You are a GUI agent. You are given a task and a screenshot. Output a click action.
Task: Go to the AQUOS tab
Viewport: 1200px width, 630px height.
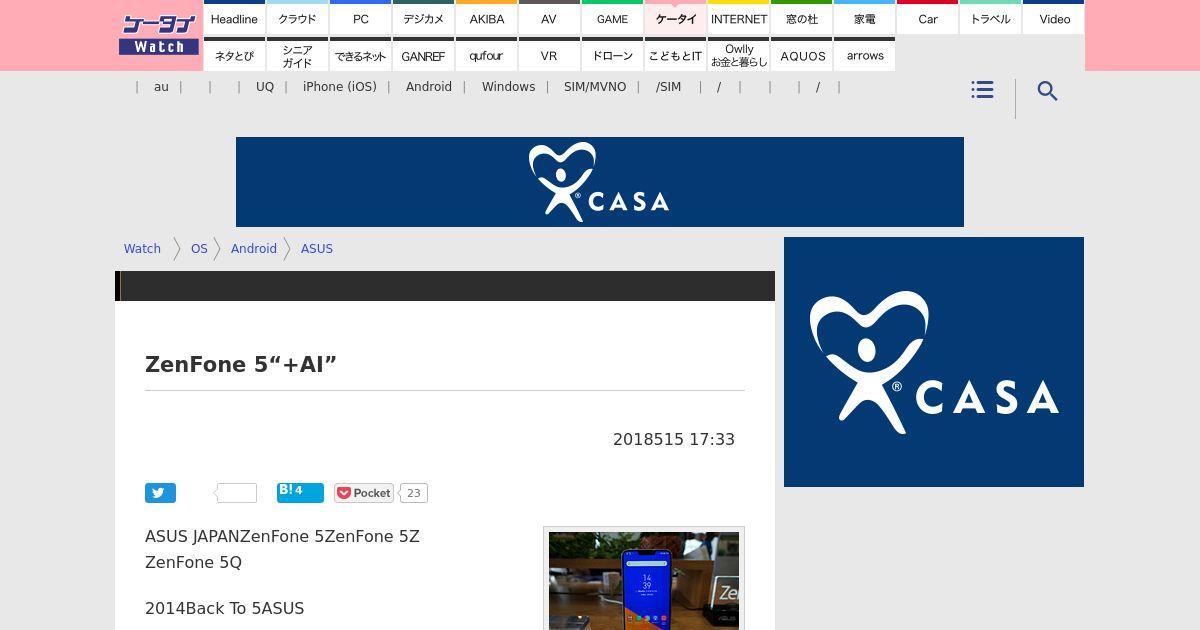pyautogui.click(x=801, y=56)
